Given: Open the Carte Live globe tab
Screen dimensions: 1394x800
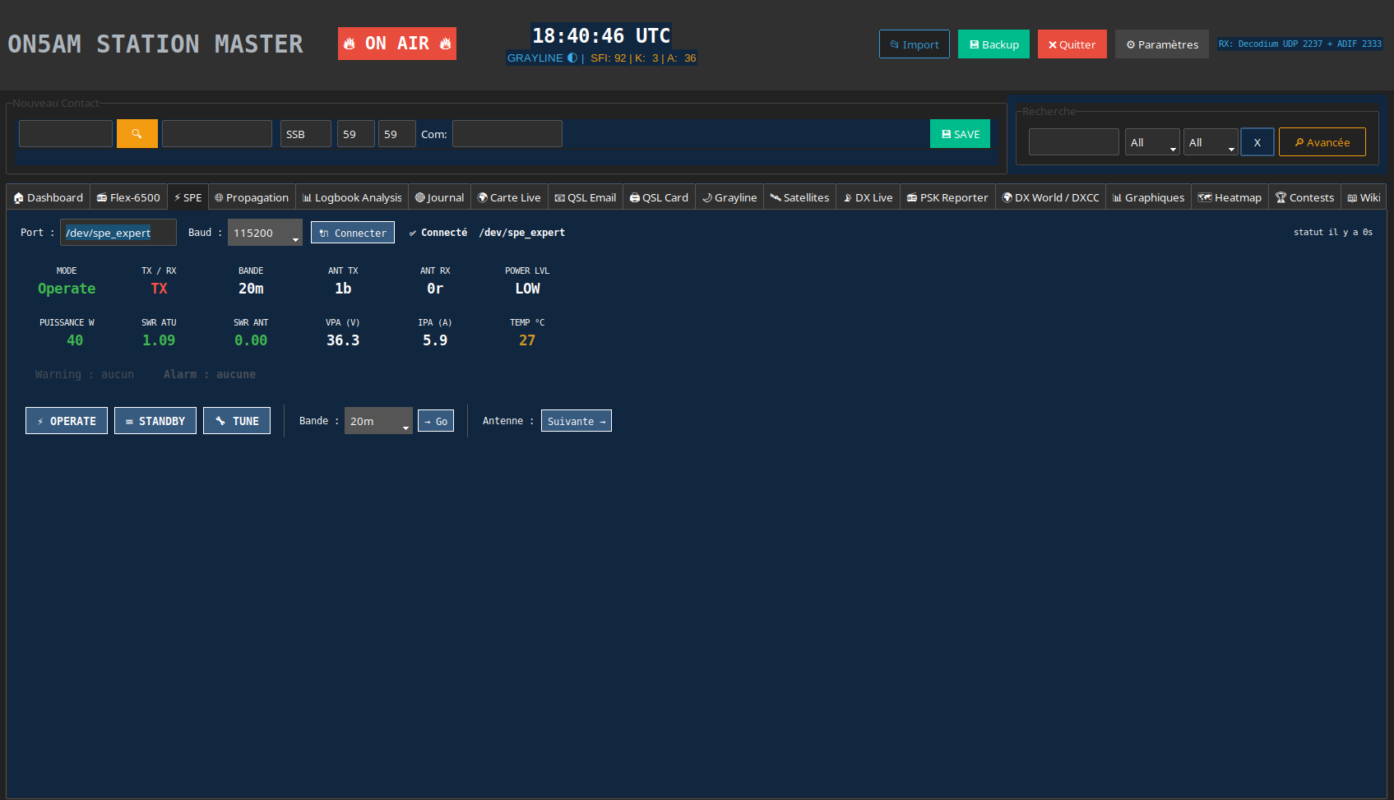Looking at the screenshot, I should 508,198.
